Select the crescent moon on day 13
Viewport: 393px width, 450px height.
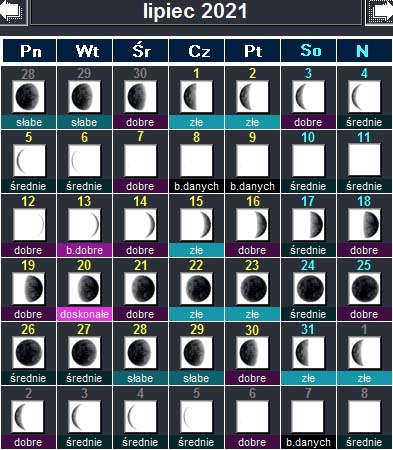[84, 225]
